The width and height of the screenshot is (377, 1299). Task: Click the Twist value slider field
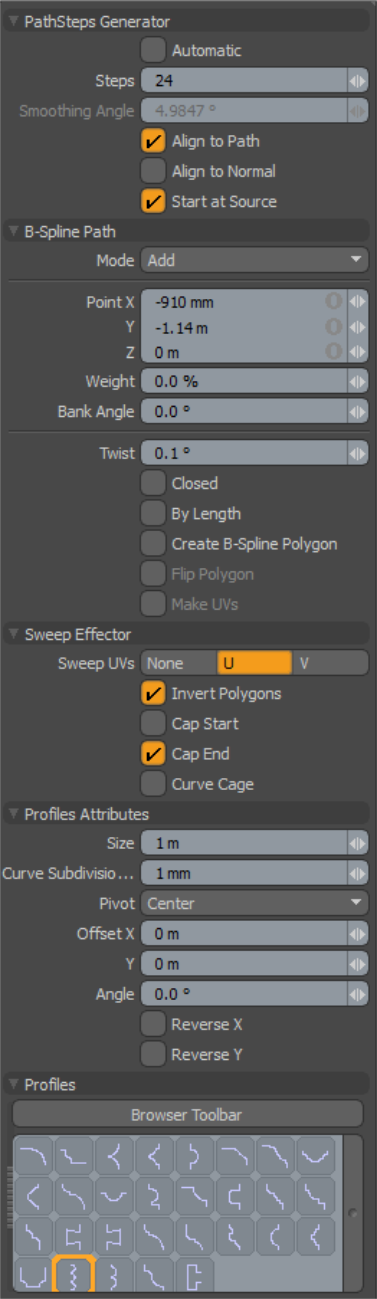244,453
